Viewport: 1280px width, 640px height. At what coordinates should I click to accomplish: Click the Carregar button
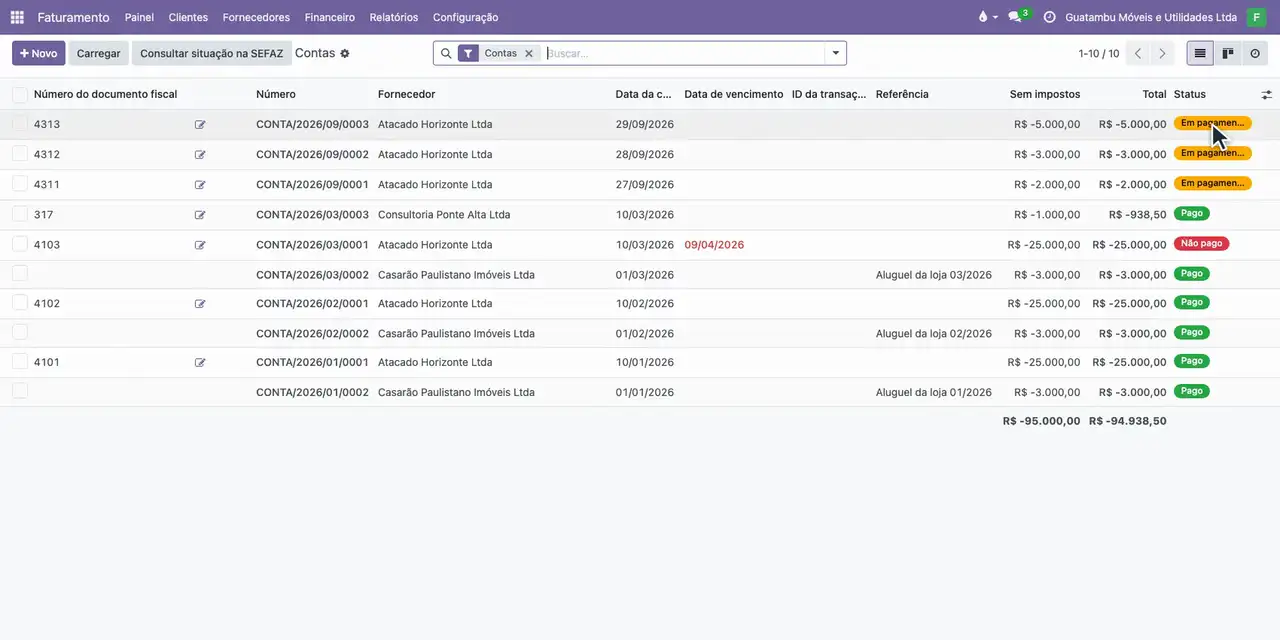98,53
